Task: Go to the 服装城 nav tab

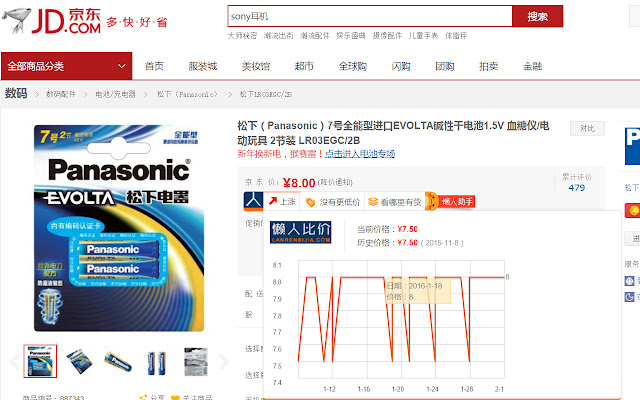Action: click(203, 66)
